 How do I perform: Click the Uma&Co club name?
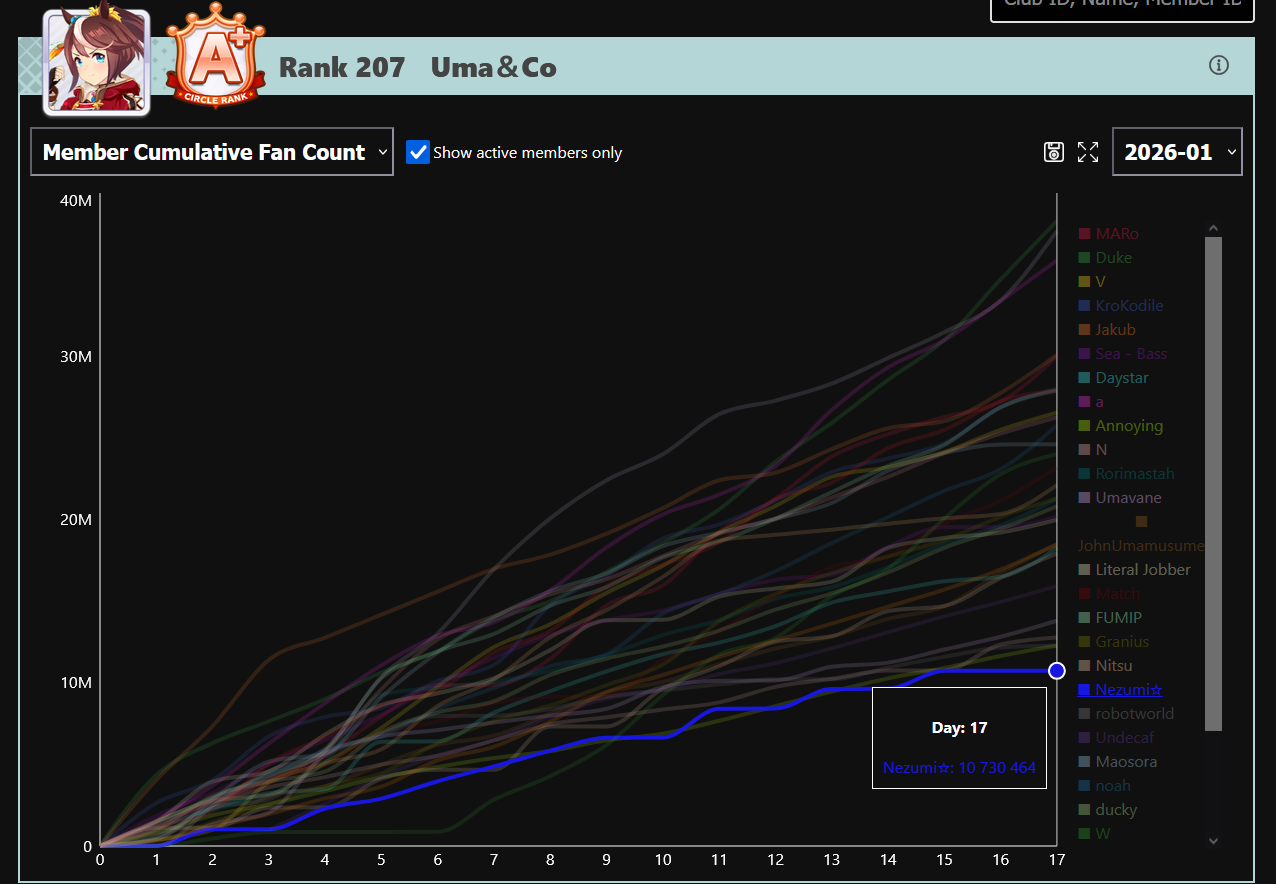(494, 67)
